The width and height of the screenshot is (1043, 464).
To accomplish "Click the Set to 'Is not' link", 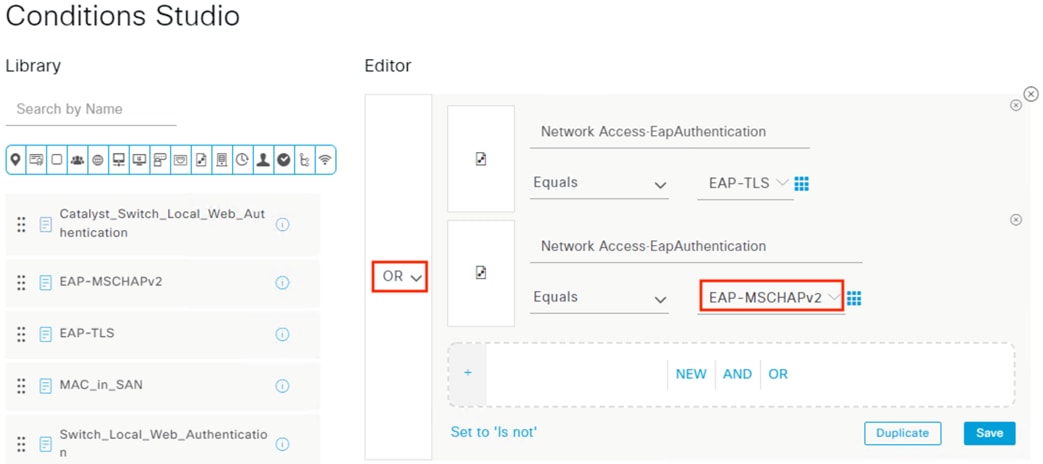I will click(x=494, y=432).
